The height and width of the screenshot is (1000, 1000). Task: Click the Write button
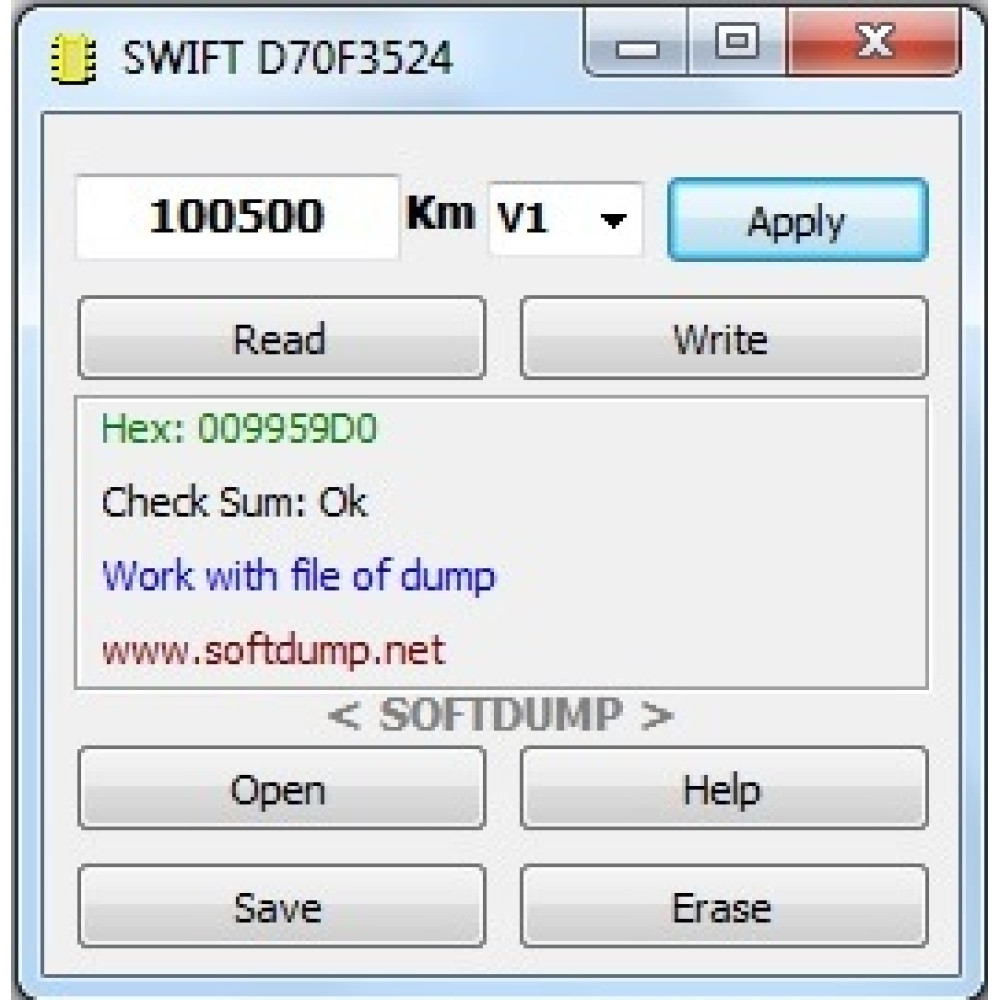click(x=724, y=338)
